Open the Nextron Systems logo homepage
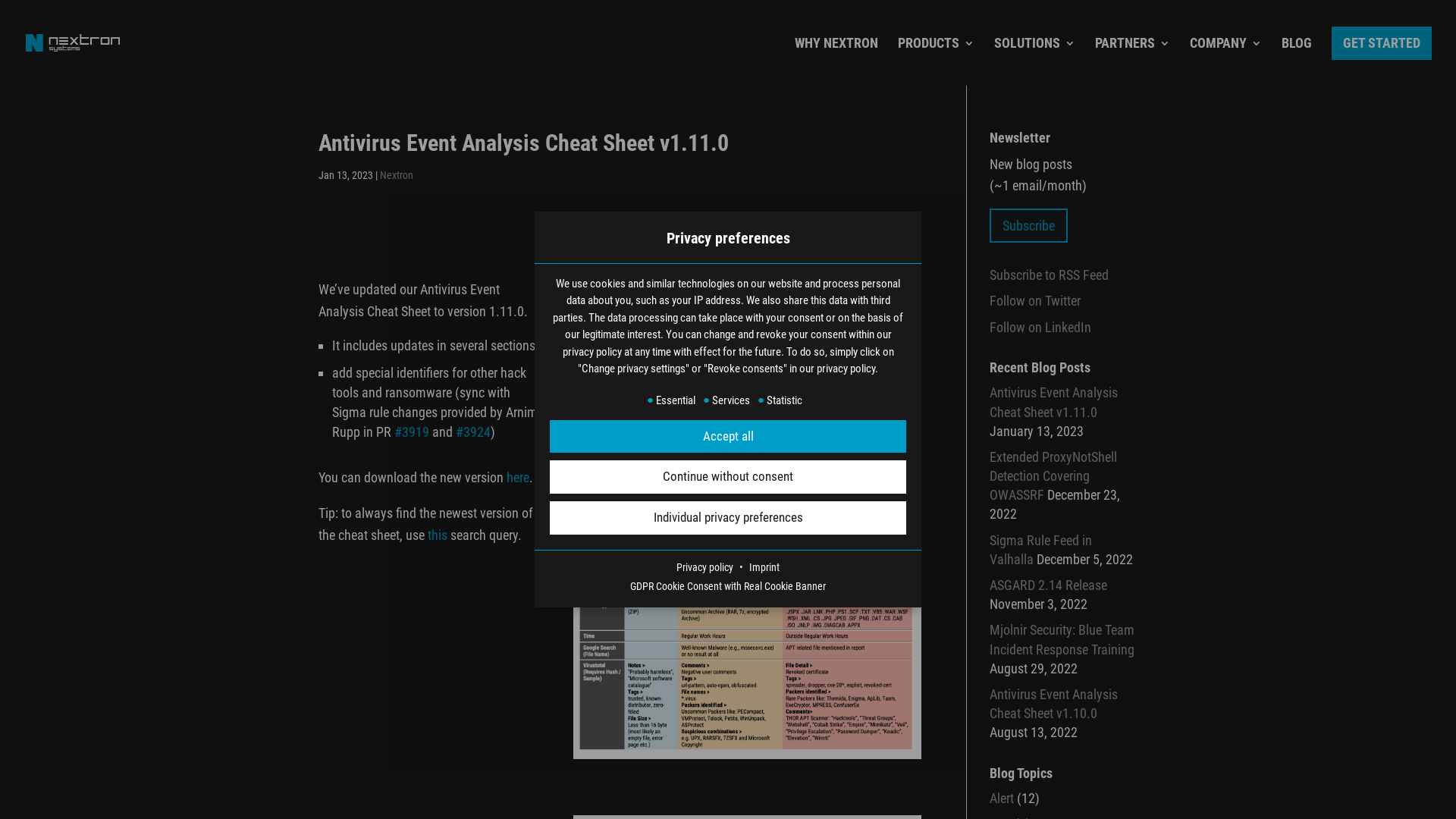Screen dimensions: 1456x819 tap(73, 43)
